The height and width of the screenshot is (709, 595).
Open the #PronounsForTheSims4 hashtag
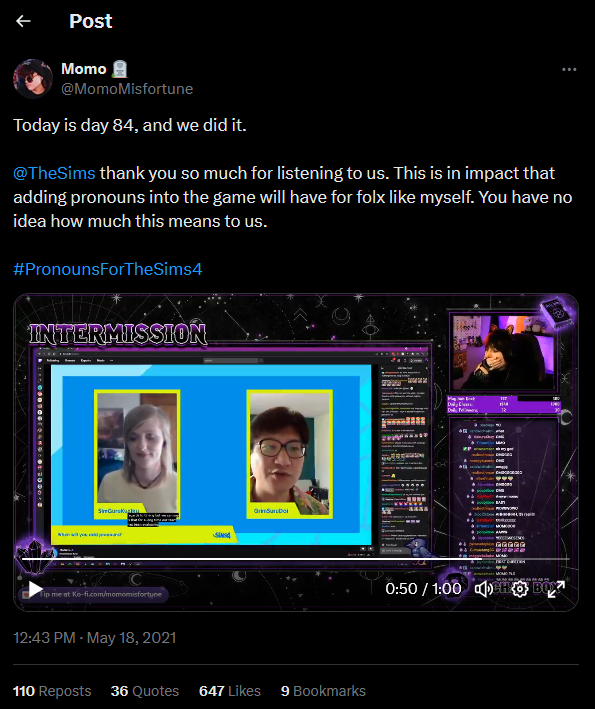(x=108, y=269)
